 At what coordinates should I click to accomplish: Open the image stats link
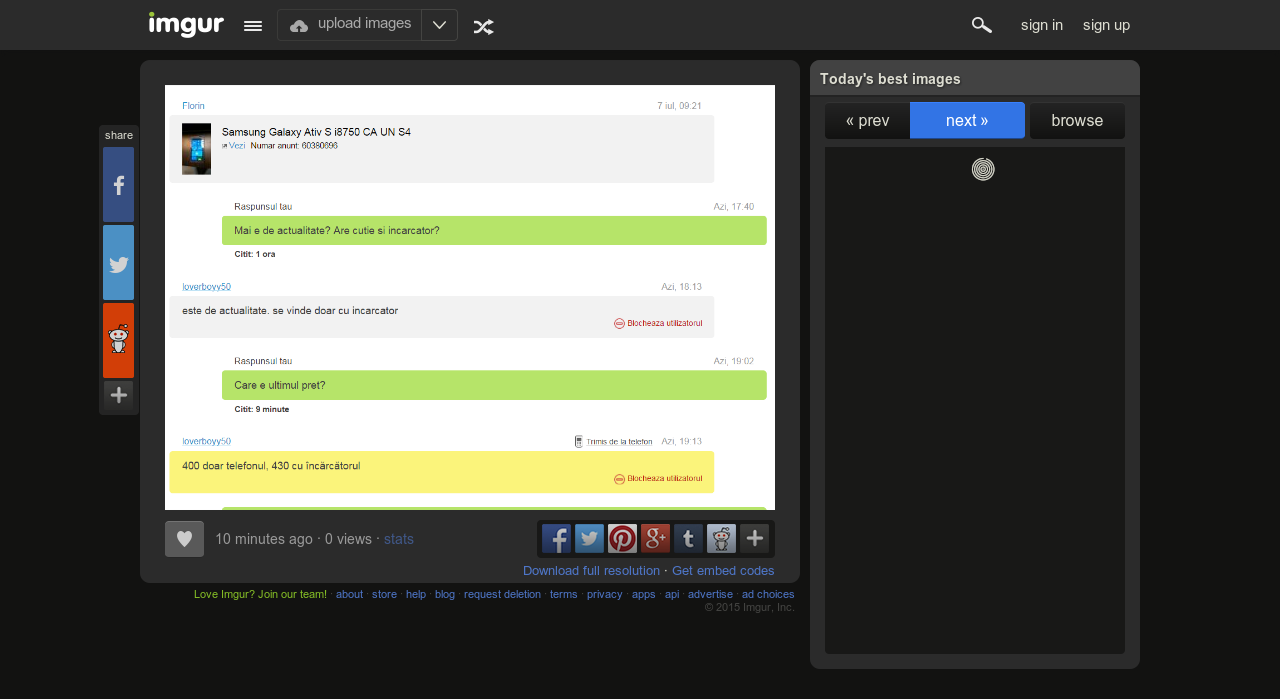[x=399, y=539]
